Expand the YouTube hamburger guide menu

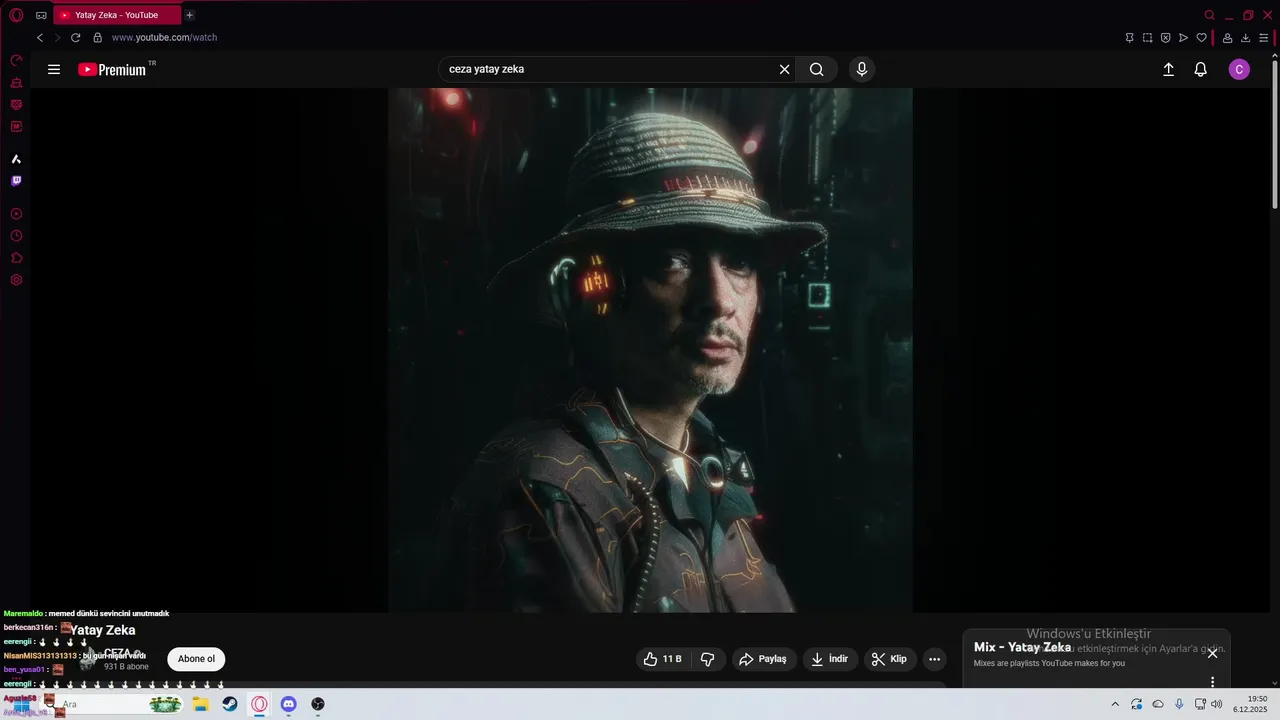(54, 70)
